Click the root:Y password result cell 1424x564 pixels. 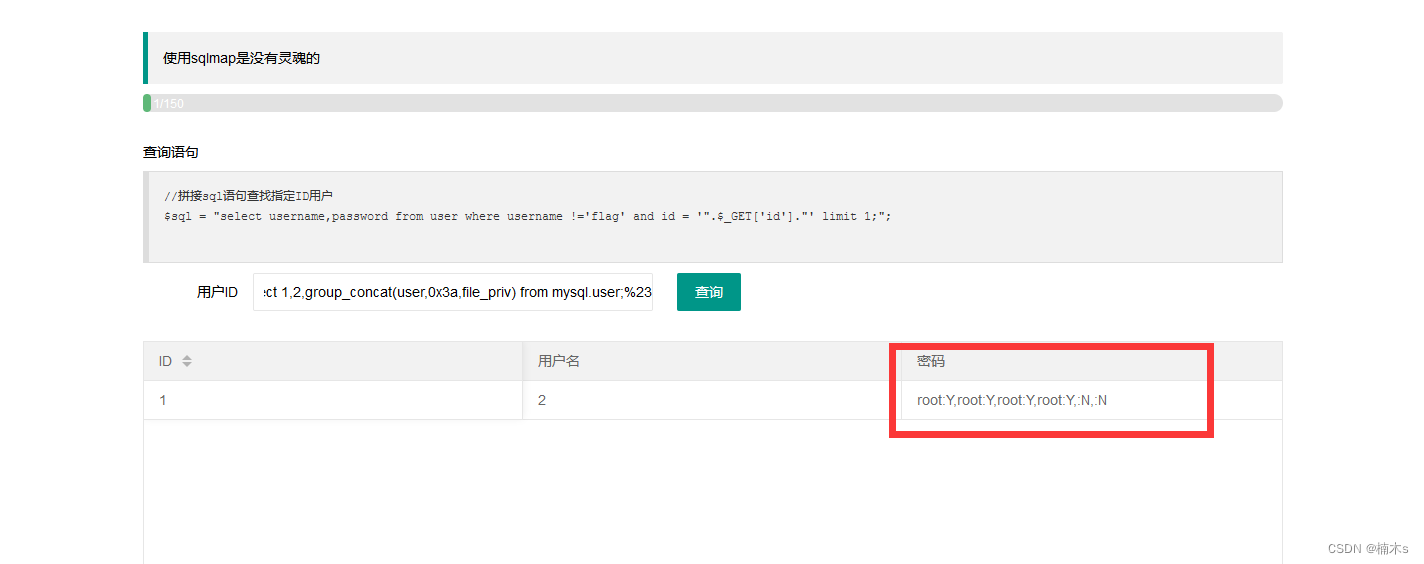(1091, 400)
